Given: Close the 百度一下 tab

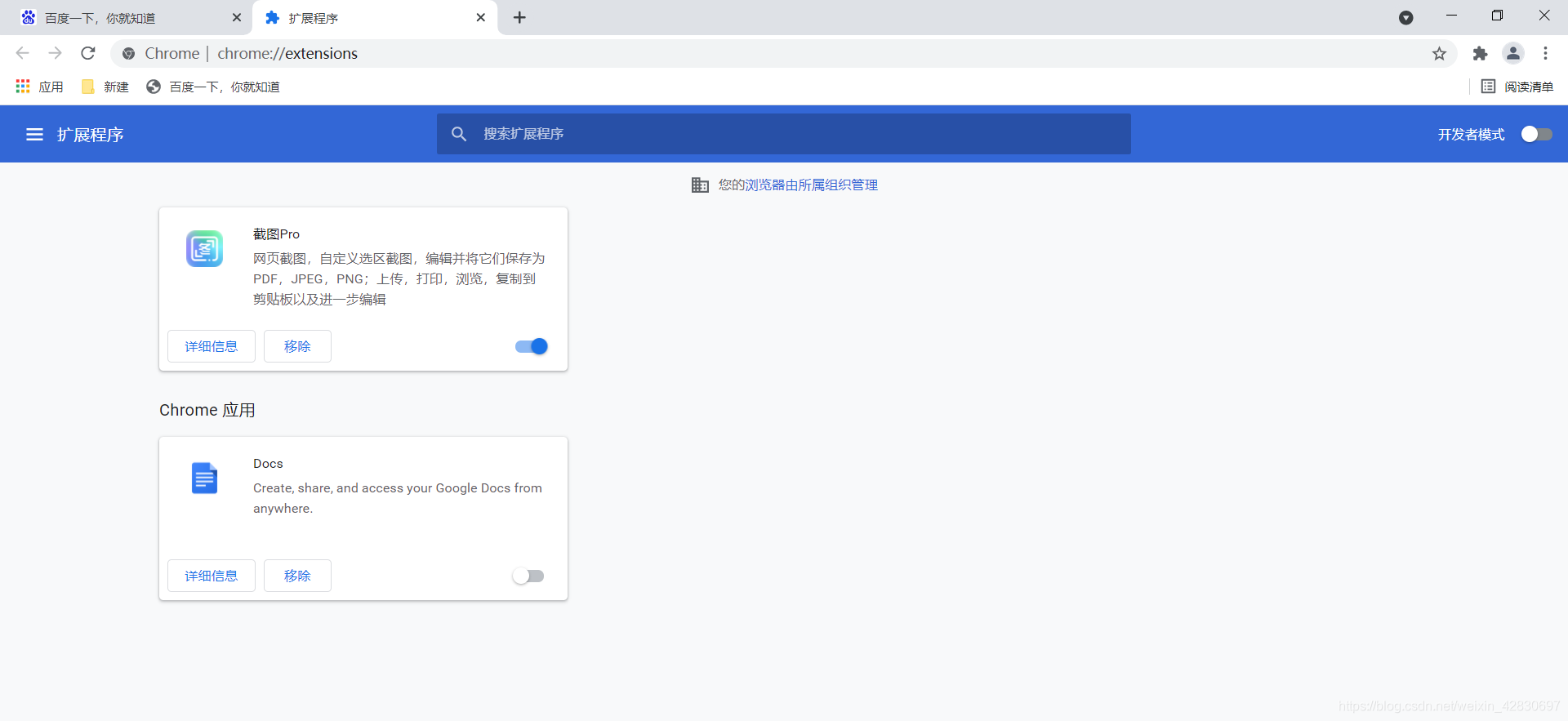Looking at the screenshot, I should click(237, 17).
